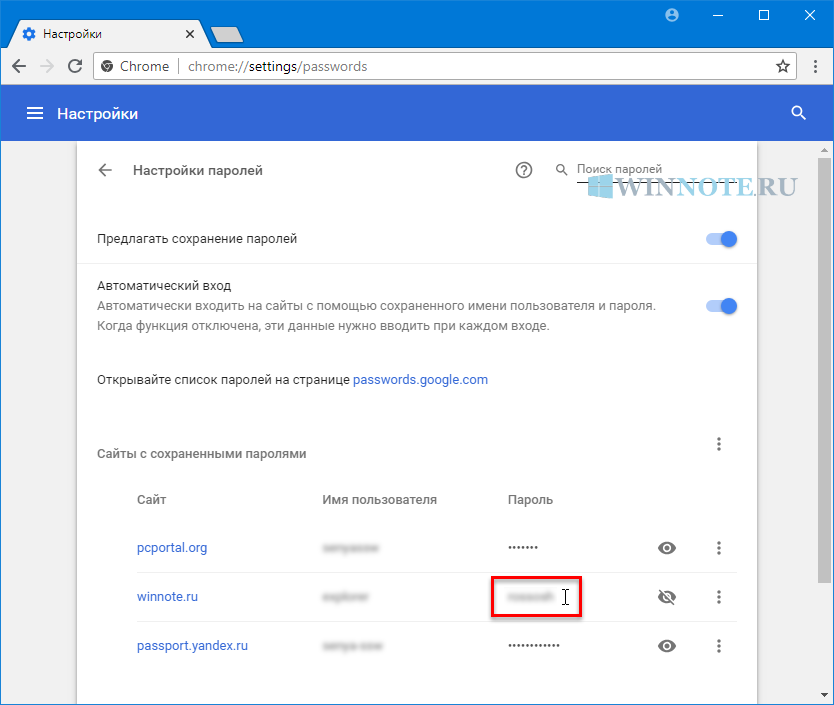Click the Пароль column header

click(x=530, y=500)
